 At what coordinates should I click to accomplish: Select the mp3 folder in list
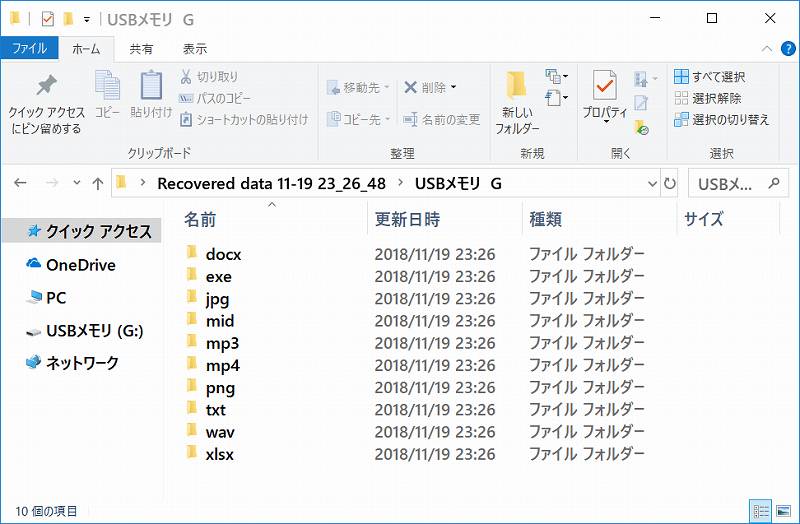click(222, 343)
